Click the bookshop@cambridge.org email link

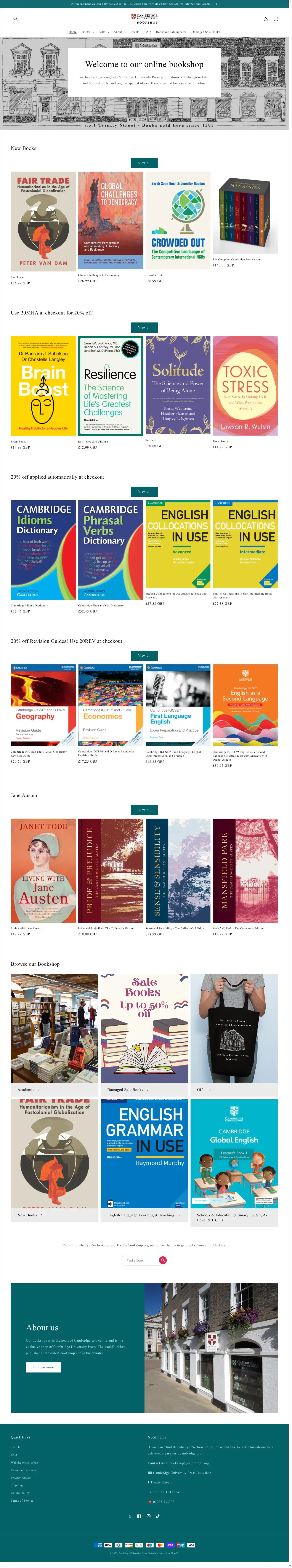(189, 1463)
